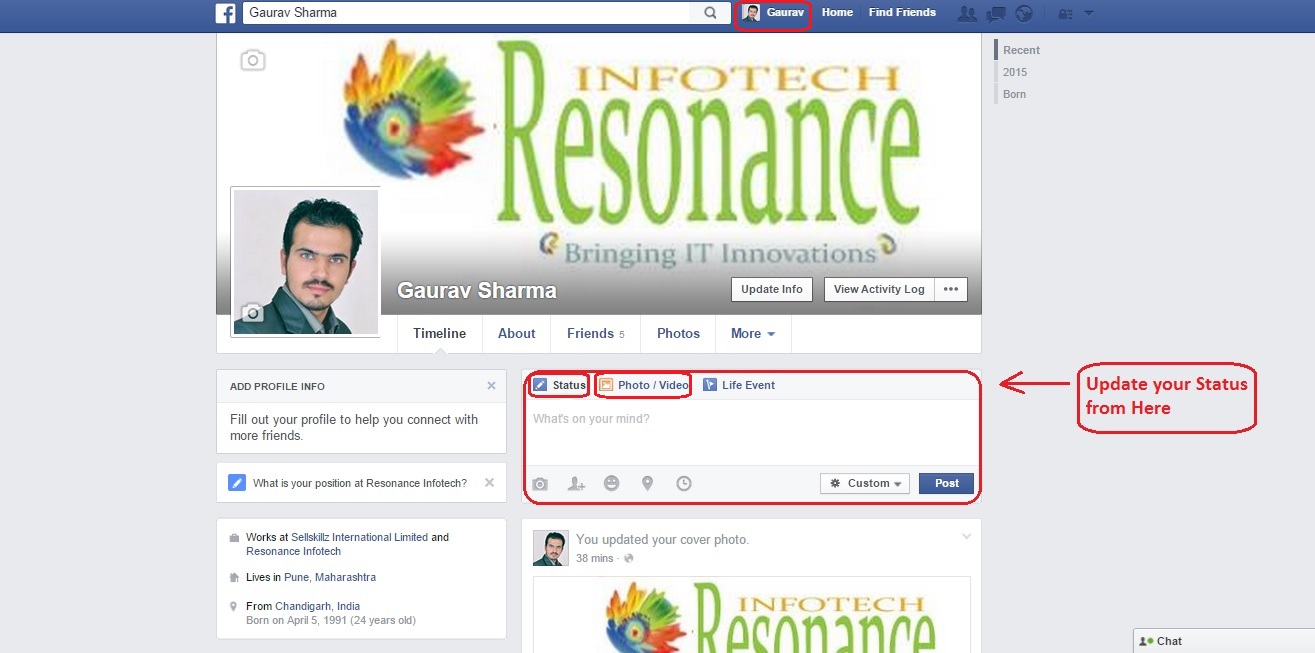The image size is (1315, 653).
Task: Click the Resonance Infotech workplace link
Action: pyautogui.click(x=294, y=552)
